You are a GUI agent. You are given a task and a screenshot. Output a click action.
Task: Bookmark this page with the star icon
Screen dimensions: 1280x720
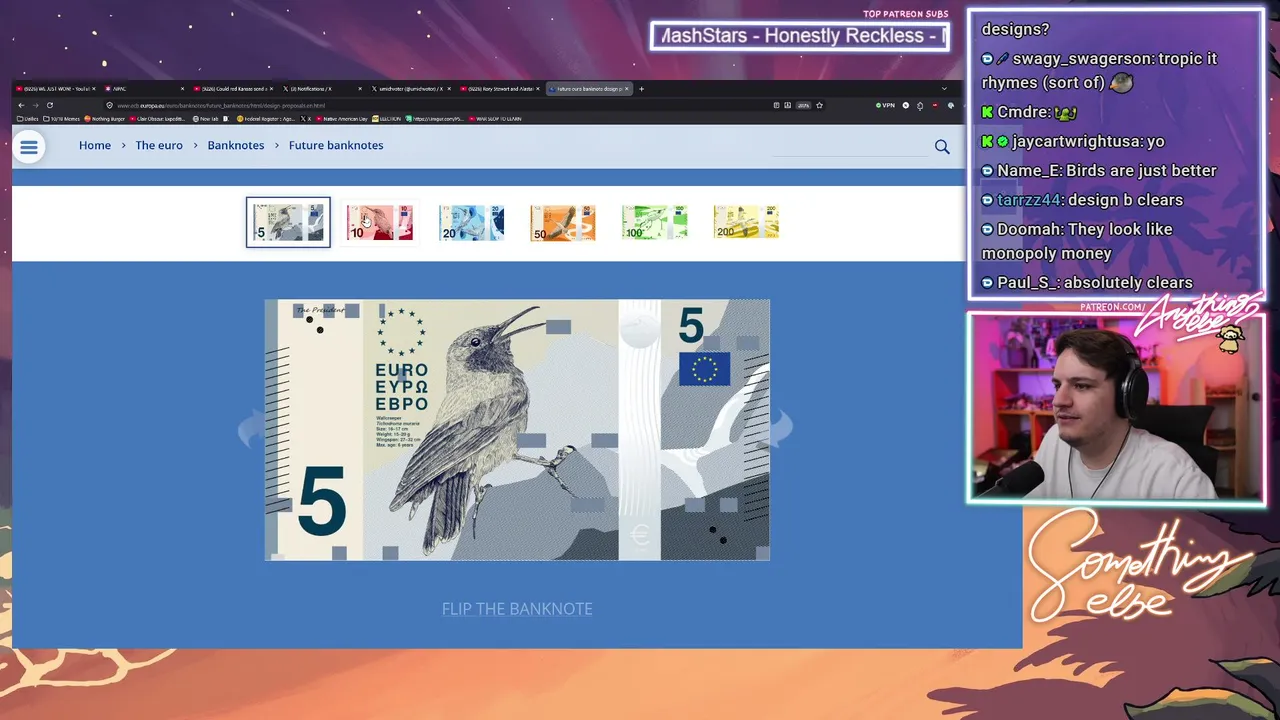tap(819, 105)
